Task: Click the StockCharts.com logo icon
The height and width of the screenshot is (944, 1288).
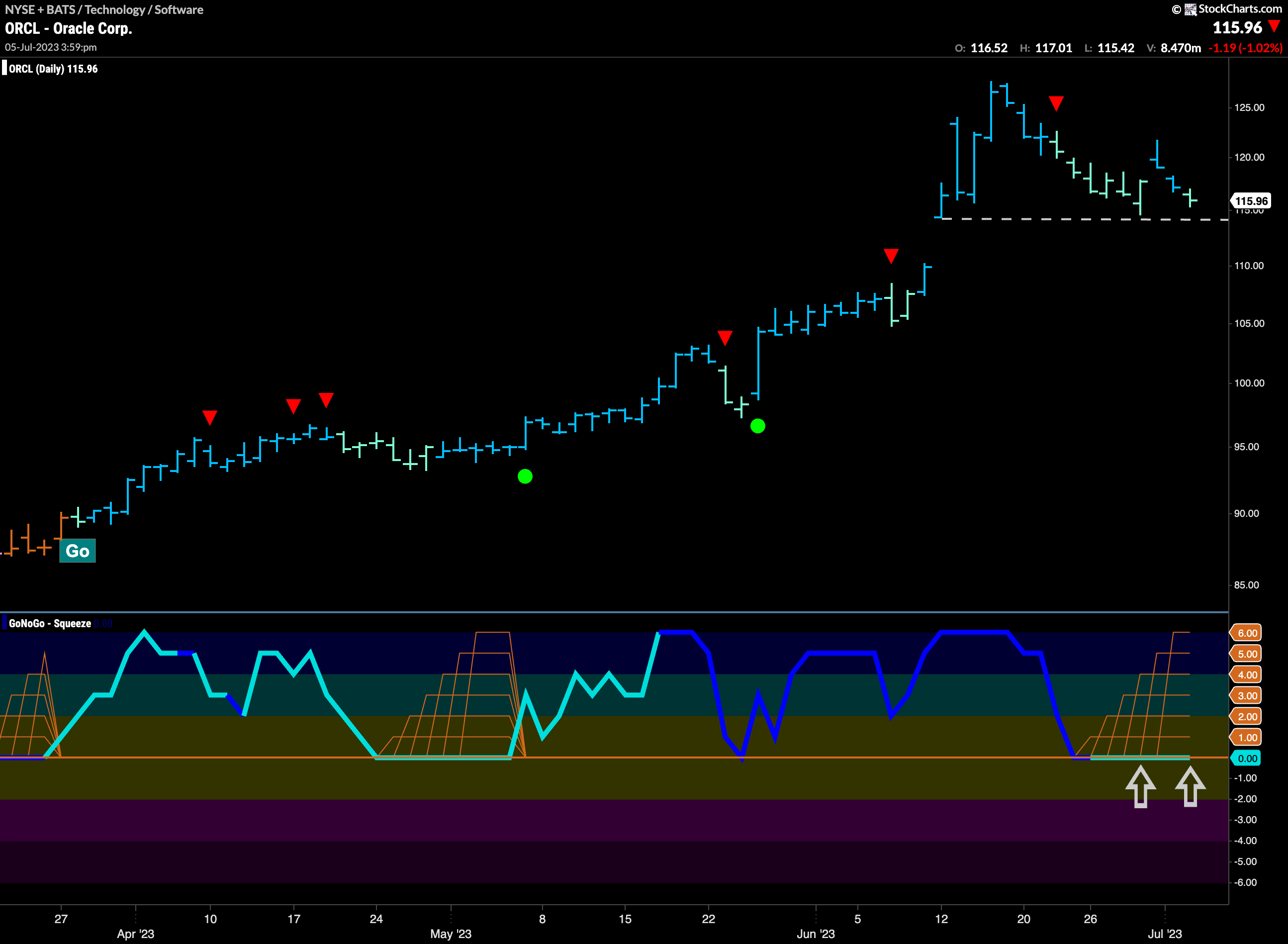Action: click(x=1191, y=9)
